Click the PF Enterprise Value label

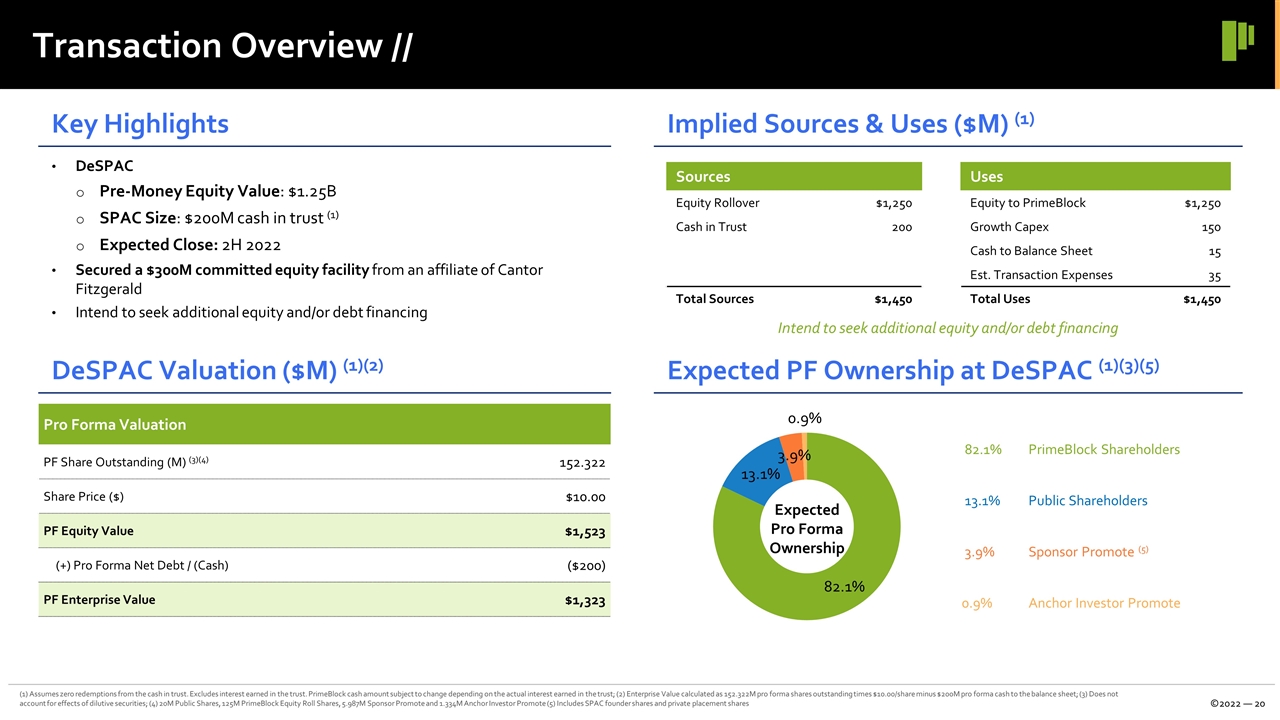click(x=99, y=600)
